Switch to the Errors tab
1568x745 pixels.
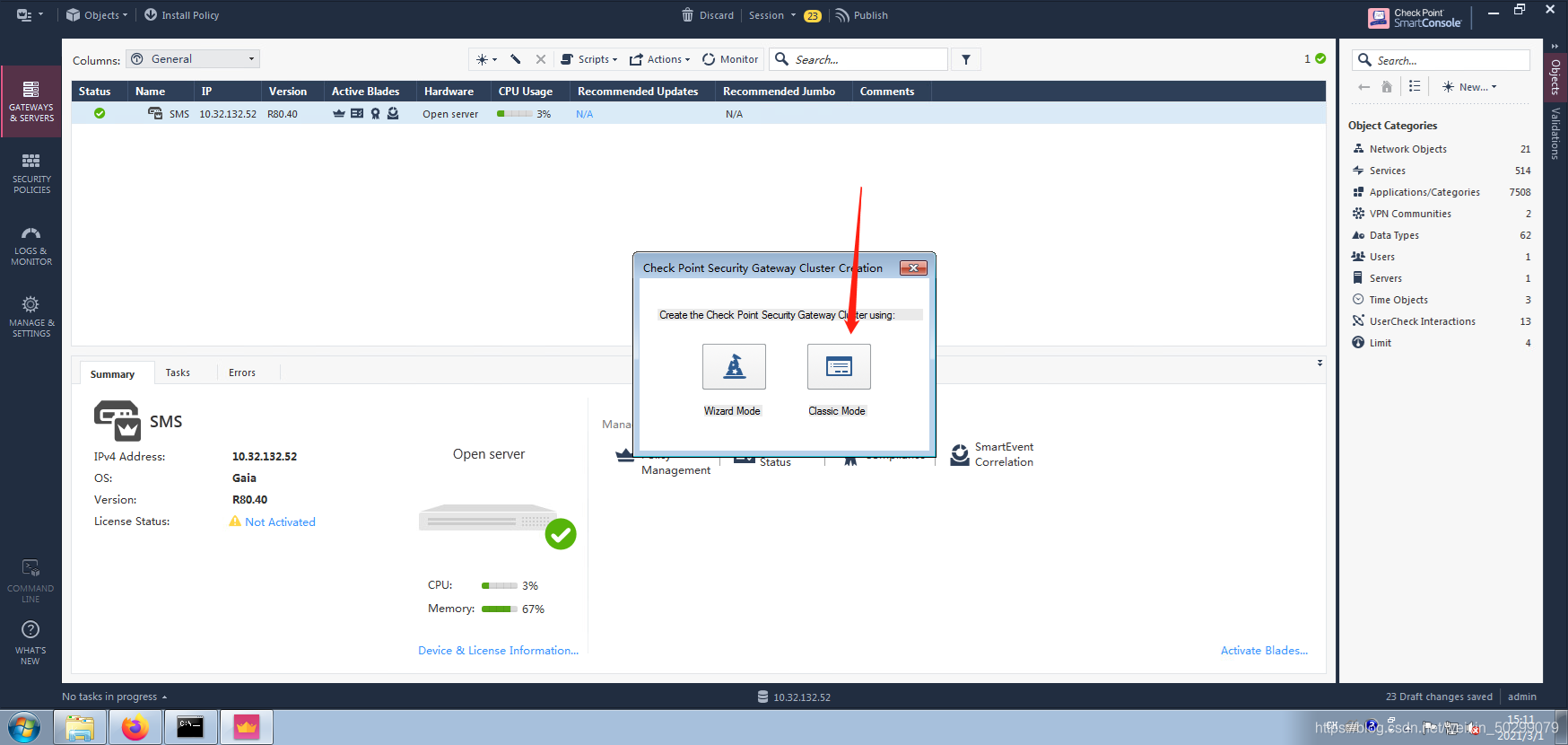click(242, 372)
